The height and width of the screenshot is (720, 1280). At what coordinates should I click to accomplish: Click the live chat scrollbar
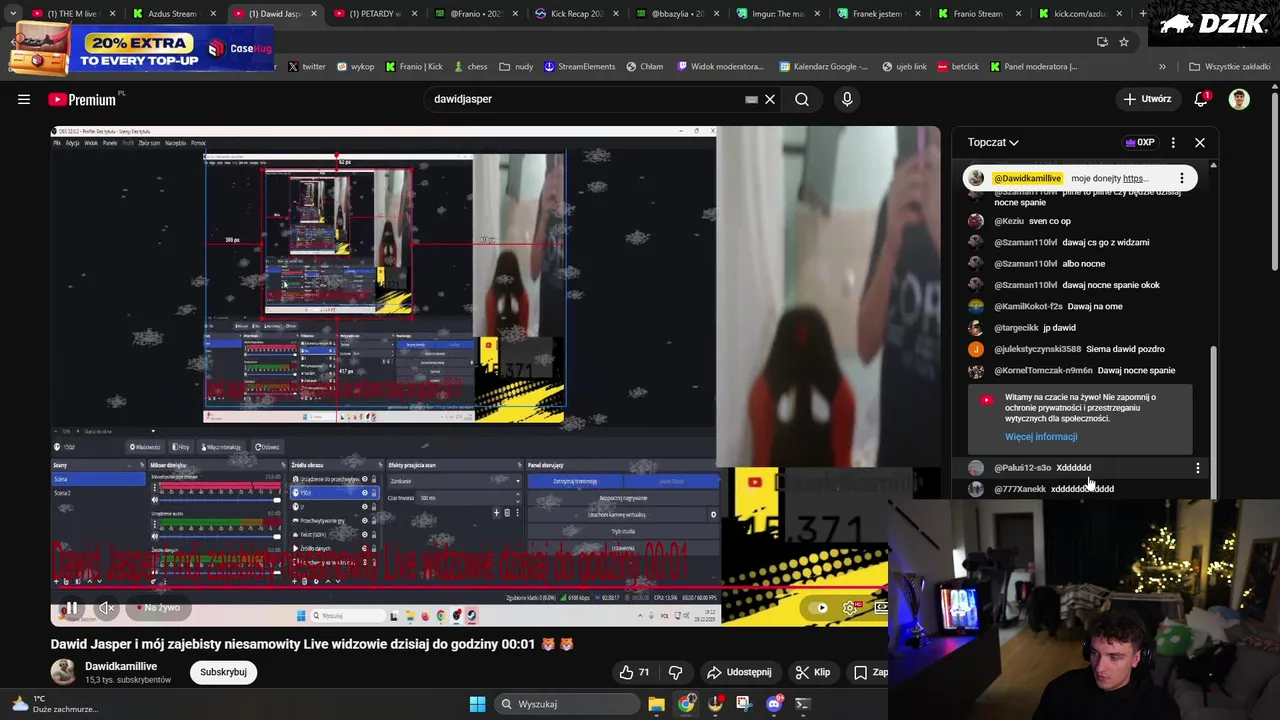(x=1213, y=420)
